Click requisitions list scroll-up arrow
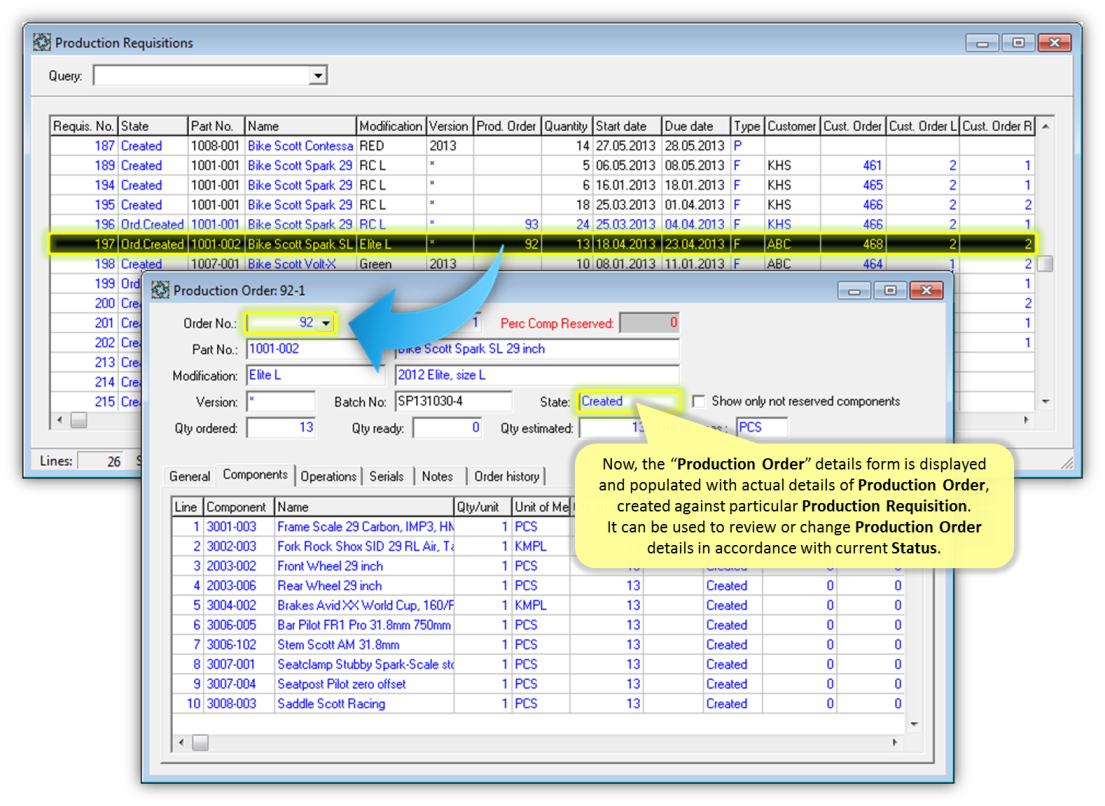 tap(1046, 126)
